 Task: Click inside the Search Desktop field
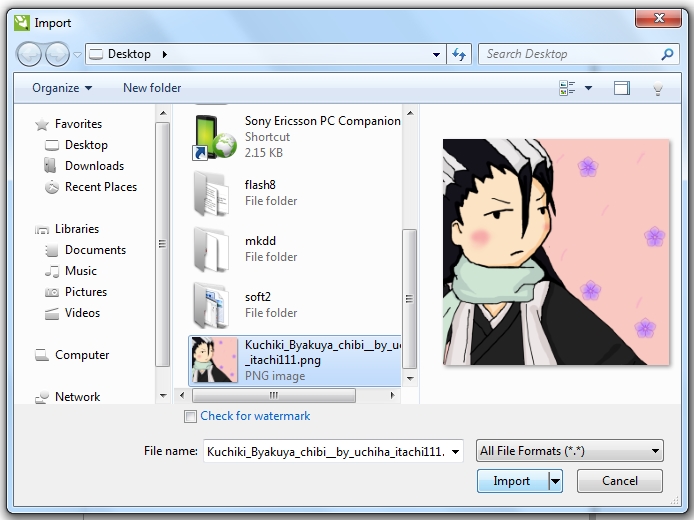pos(578,54)
